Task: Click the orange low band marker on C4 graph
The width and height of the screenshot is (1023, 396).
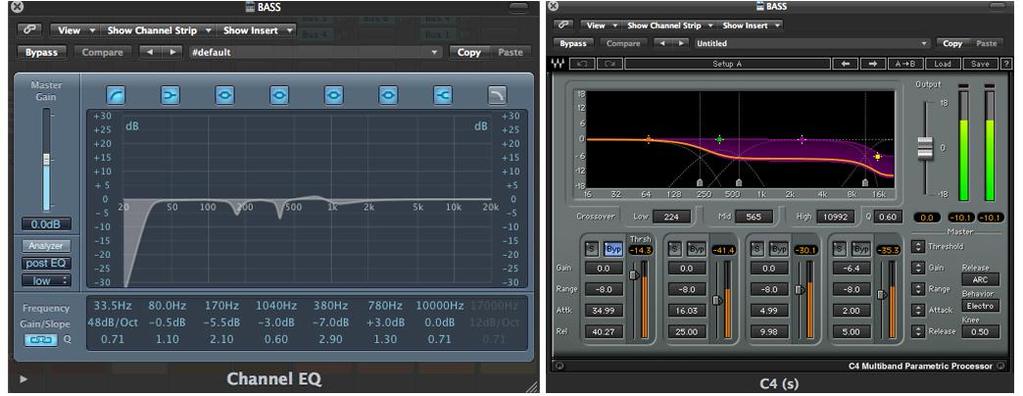Action: tap(649, 139)
